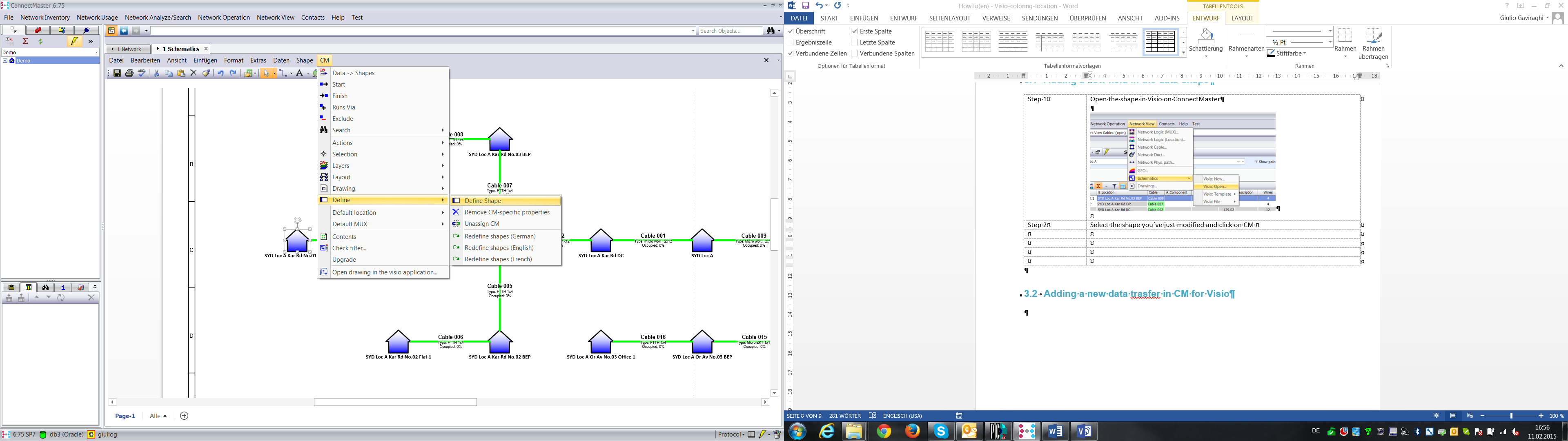Open the Protocol dropdown in the ConnectMaster status bar
Screen dimensions: 1568x441
(x=731, y=434)
